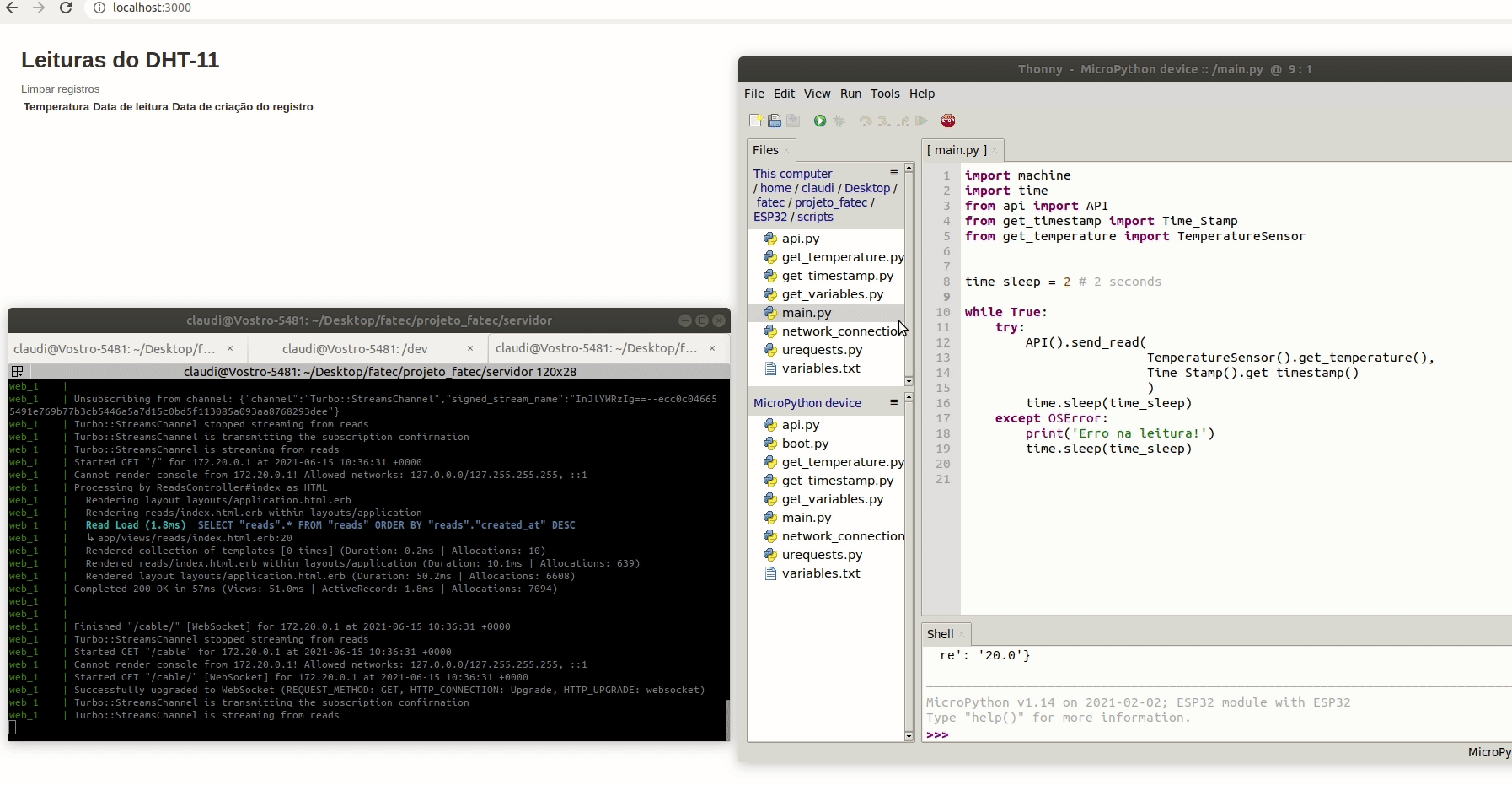Open the MicroPython device panel menu
The width and height of the screenshot is (1512, 785).
893,402
